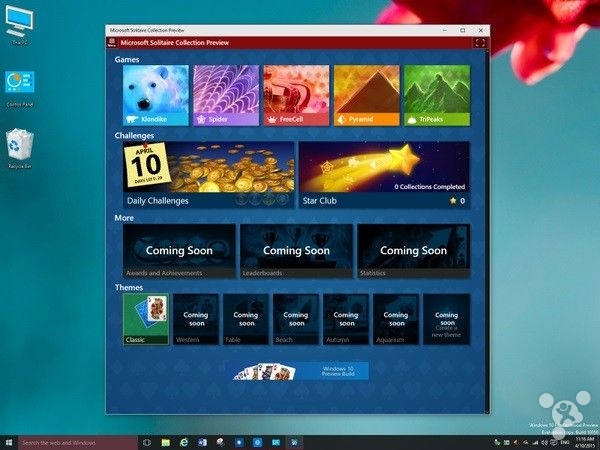The width and height of the screenshot is (600, 450).
Task: Open Word from the taskbar
Action: point(202,443)
